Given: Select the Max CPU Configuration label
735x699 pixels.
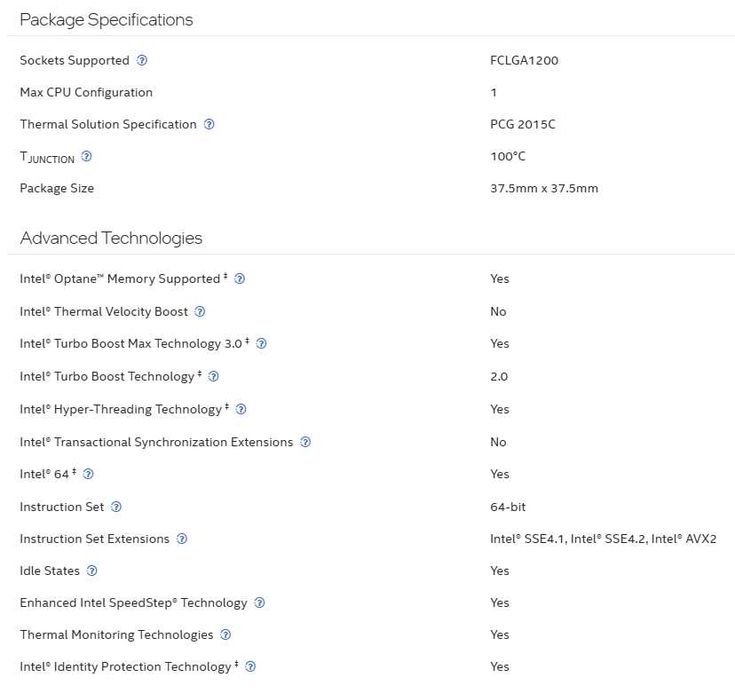Looking at the screenshot, I should click(x=86, y=92).
